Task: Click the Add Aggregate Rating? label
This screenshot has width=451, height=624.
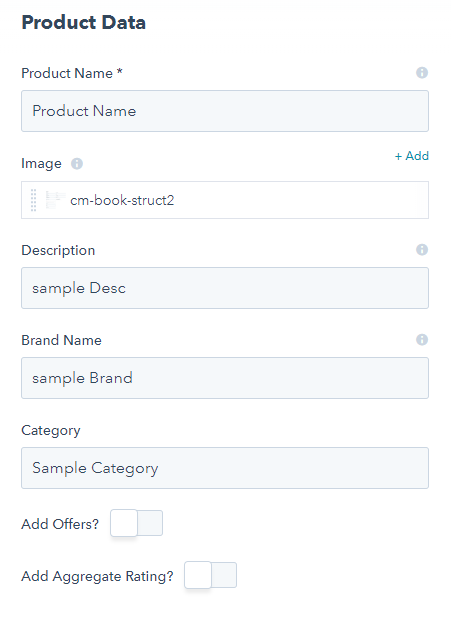Action: click(98, 576)
